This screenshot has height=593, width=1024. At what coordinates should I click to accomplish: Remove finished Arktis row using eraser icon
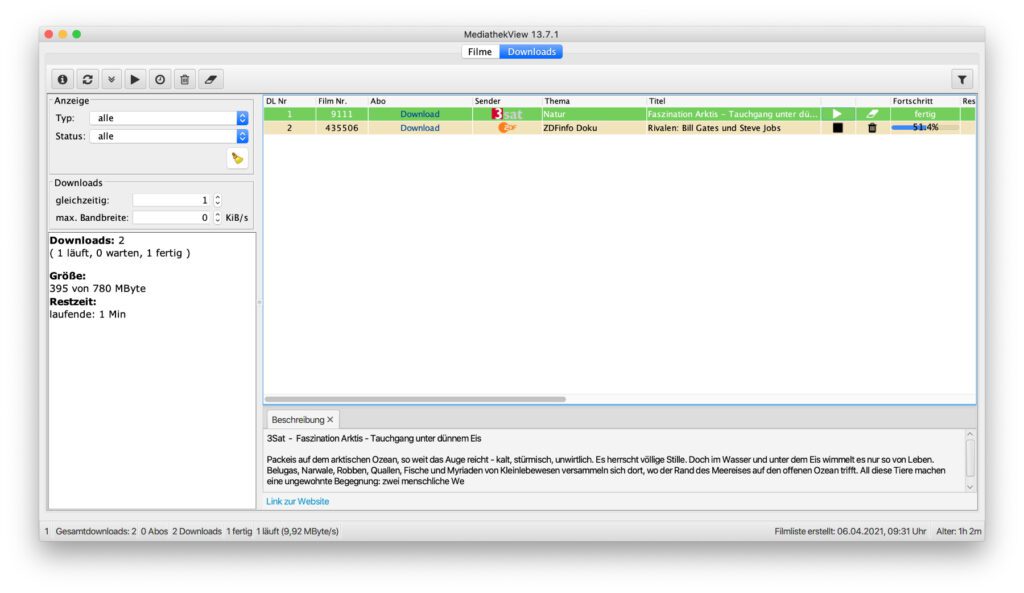coord(872,114)
